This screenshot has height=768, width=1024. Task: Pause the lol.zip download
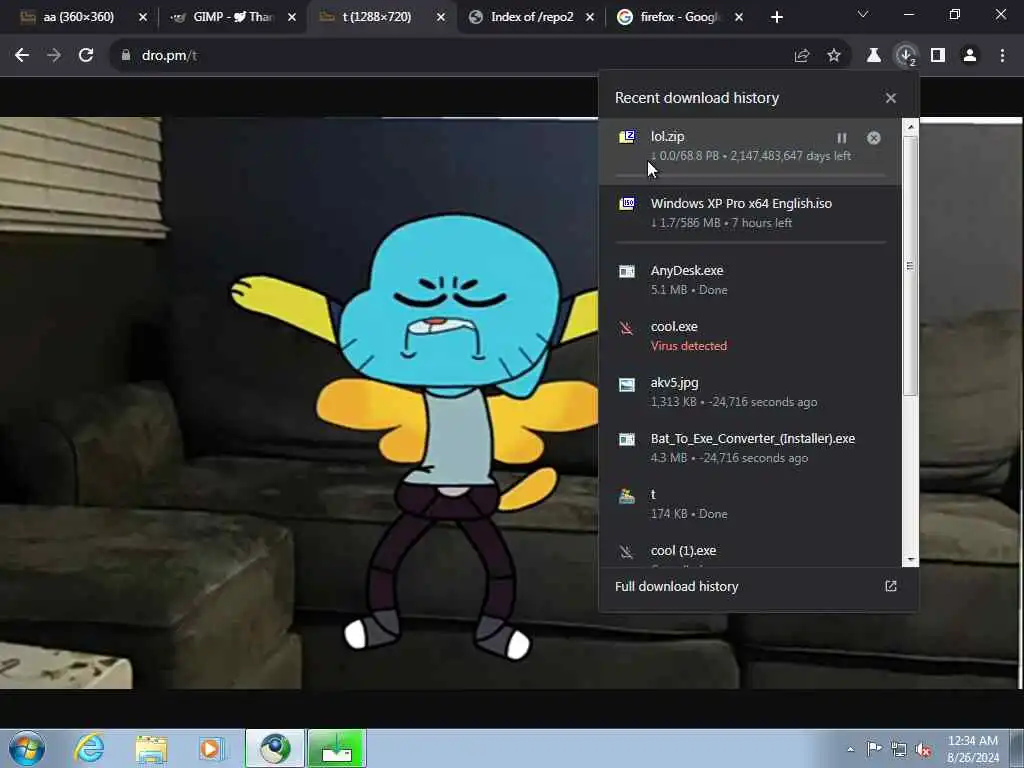[x=842, y=138]
